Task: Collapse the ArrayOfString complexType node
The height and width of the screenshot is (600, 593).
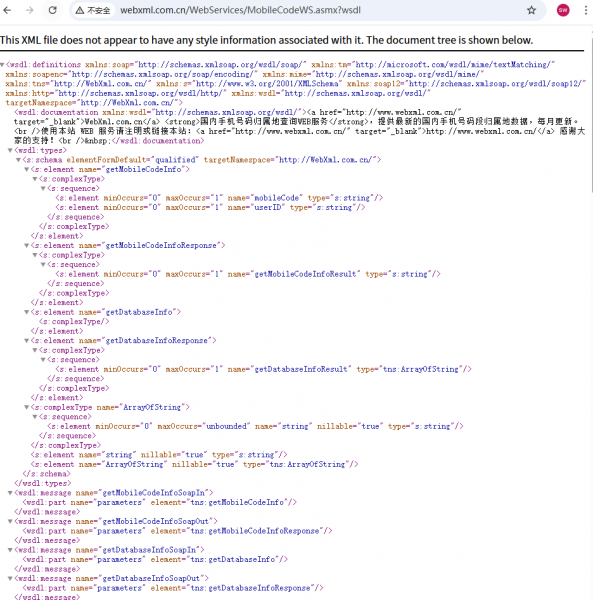Action: tap(27, 408)
